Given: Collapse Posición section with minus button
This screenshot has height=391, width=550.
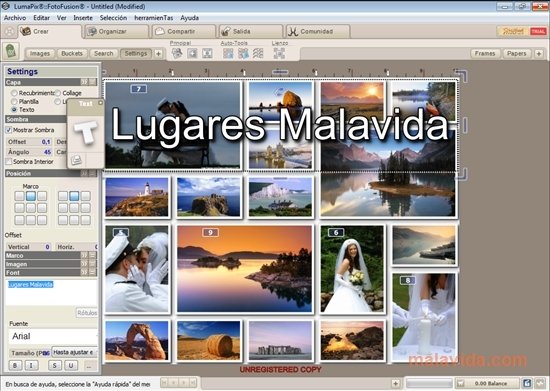Looking at the screenshot, I should (x=93, y=173).
